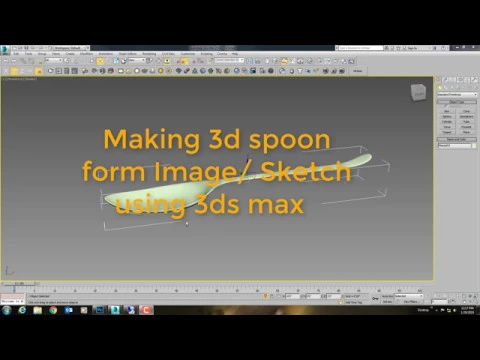Toggle the Auto Key button

point(387,296)
